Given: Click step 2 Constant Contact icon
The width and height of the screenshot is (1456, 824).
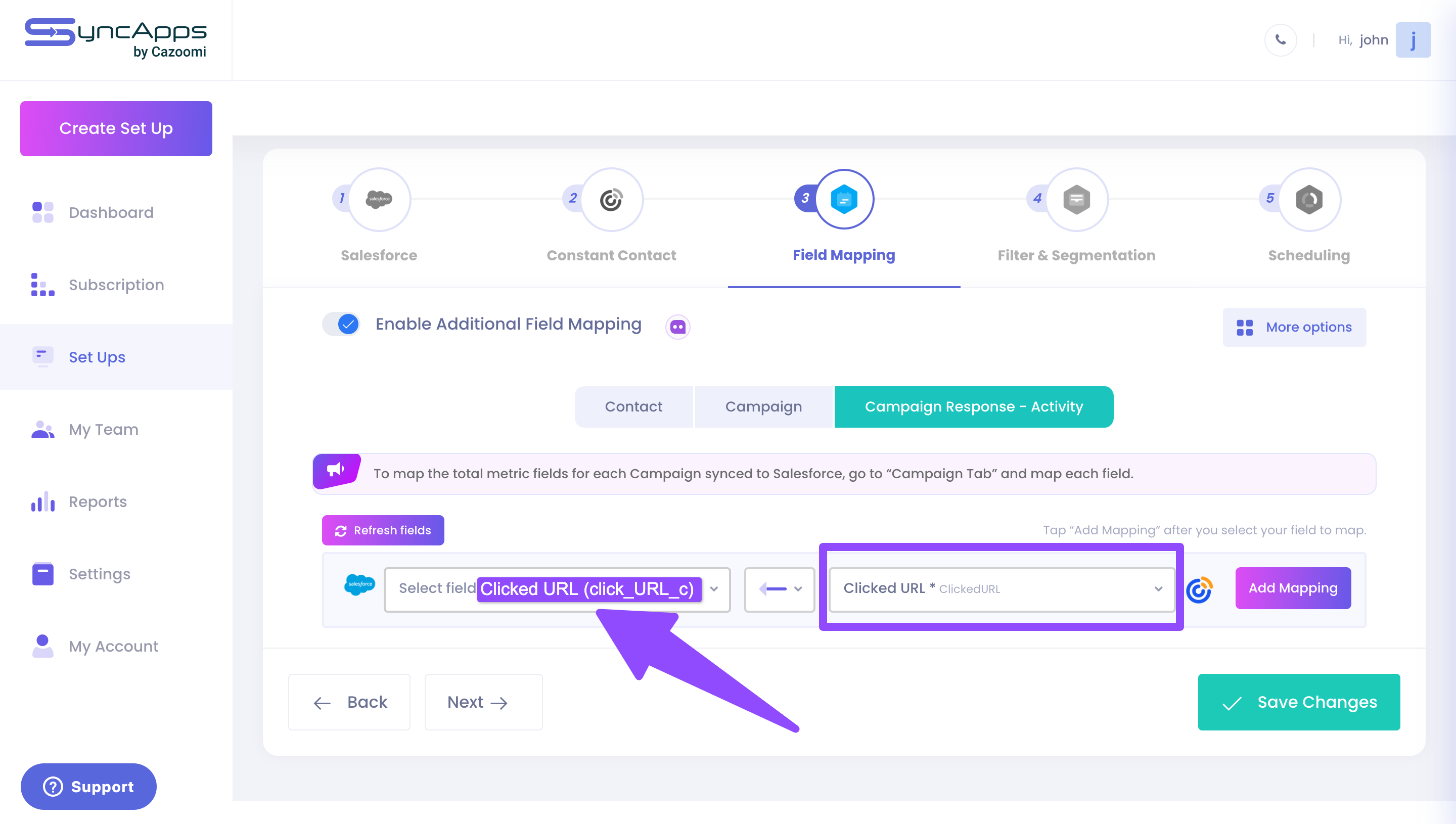Looking at the screenshot, I should click(611, 199).
